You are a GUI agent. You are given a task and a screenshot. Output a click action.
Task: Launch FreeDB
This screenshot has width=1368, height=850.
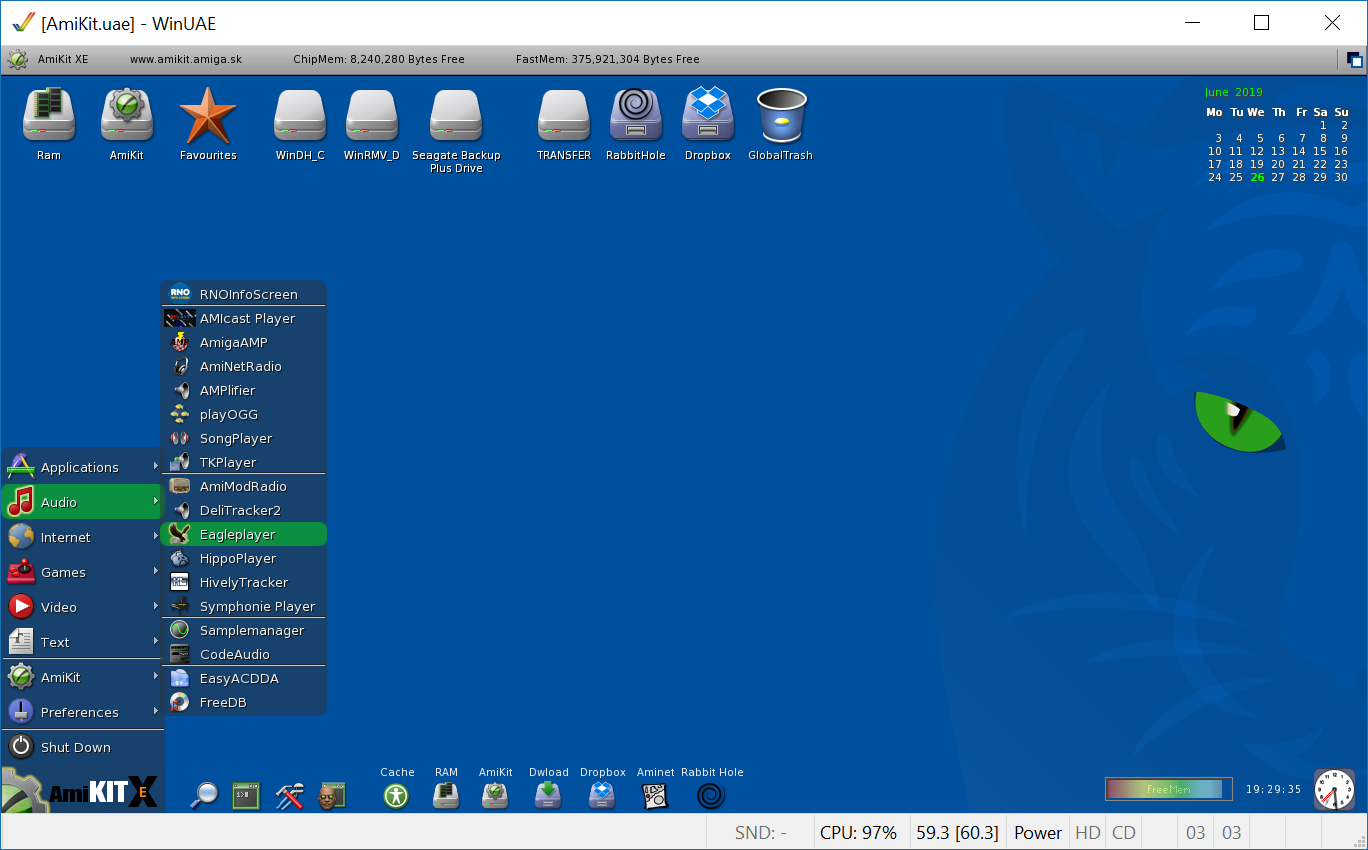(x=244, y=702)
